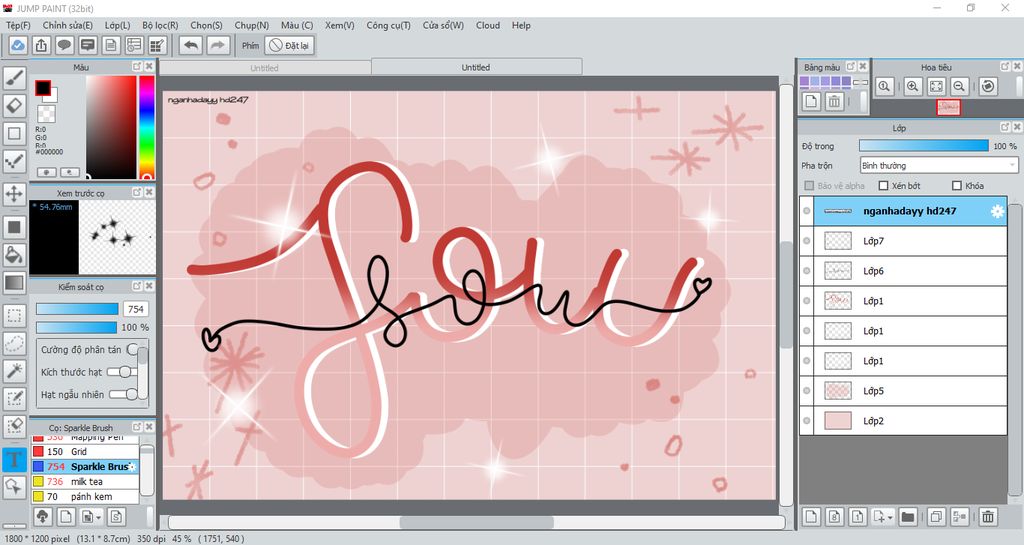This screenshot has width=1024, height=545.
Task: Select the Magic Wand tool
Action: [x=14, y=371]
